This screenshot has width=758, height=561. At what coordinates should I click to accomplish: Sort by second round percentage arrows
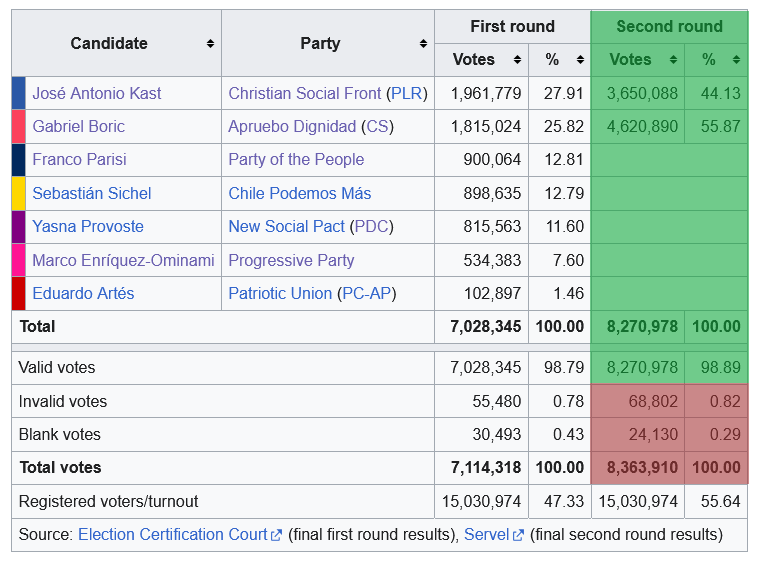(x=737, y=60)
